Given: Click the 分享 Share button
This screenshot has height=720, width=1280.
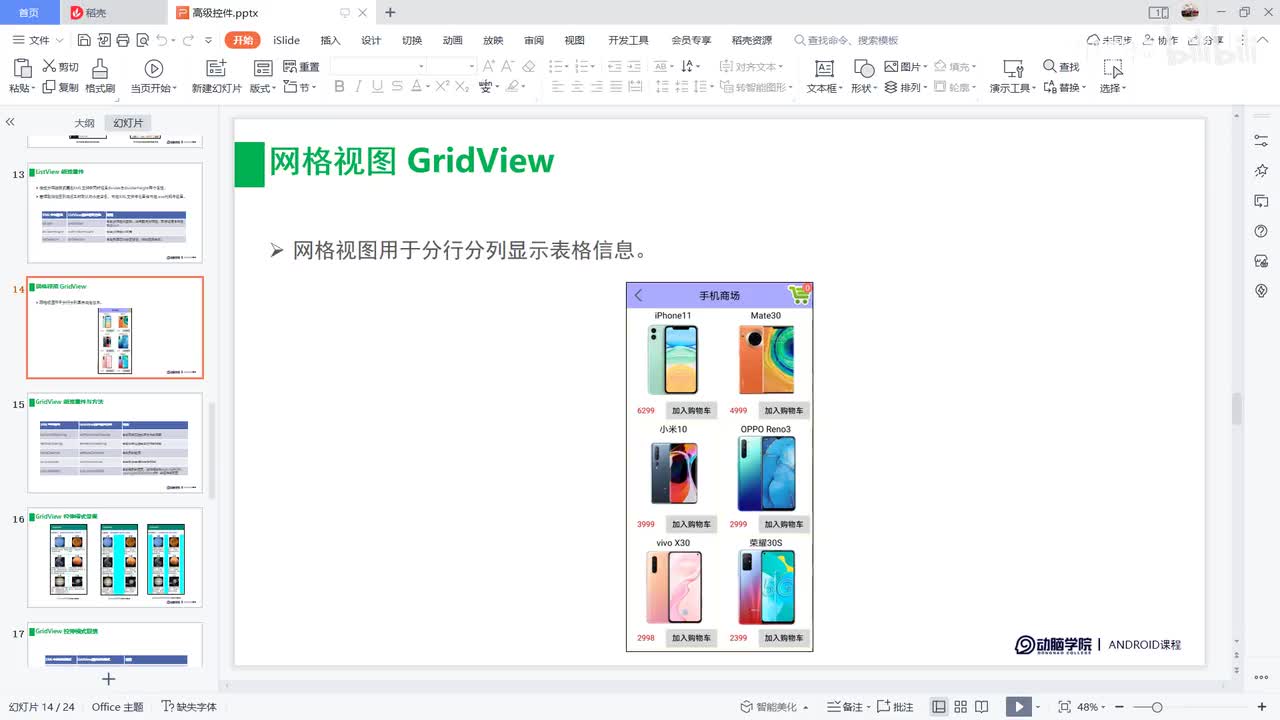Looking at the screenshot, I should pyautogui.click(x=1206, y=40).
